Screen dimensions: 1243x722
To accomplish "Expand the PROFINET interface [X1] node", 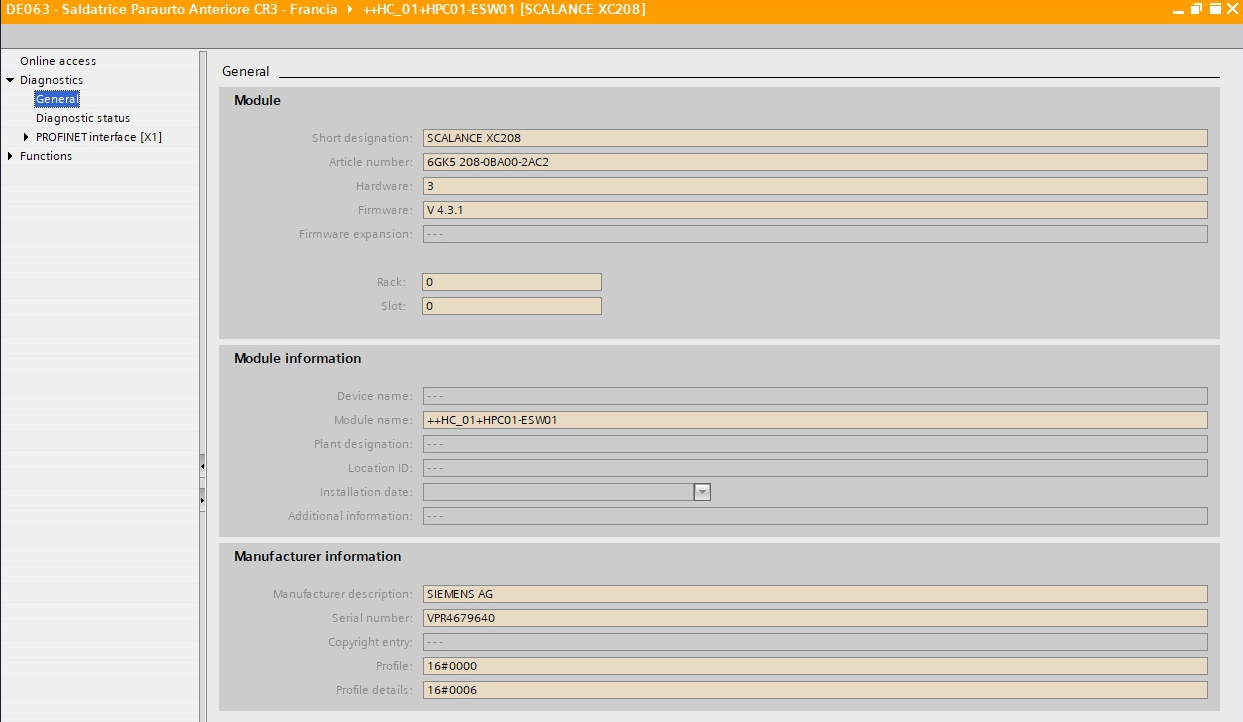I will [26, 137].
